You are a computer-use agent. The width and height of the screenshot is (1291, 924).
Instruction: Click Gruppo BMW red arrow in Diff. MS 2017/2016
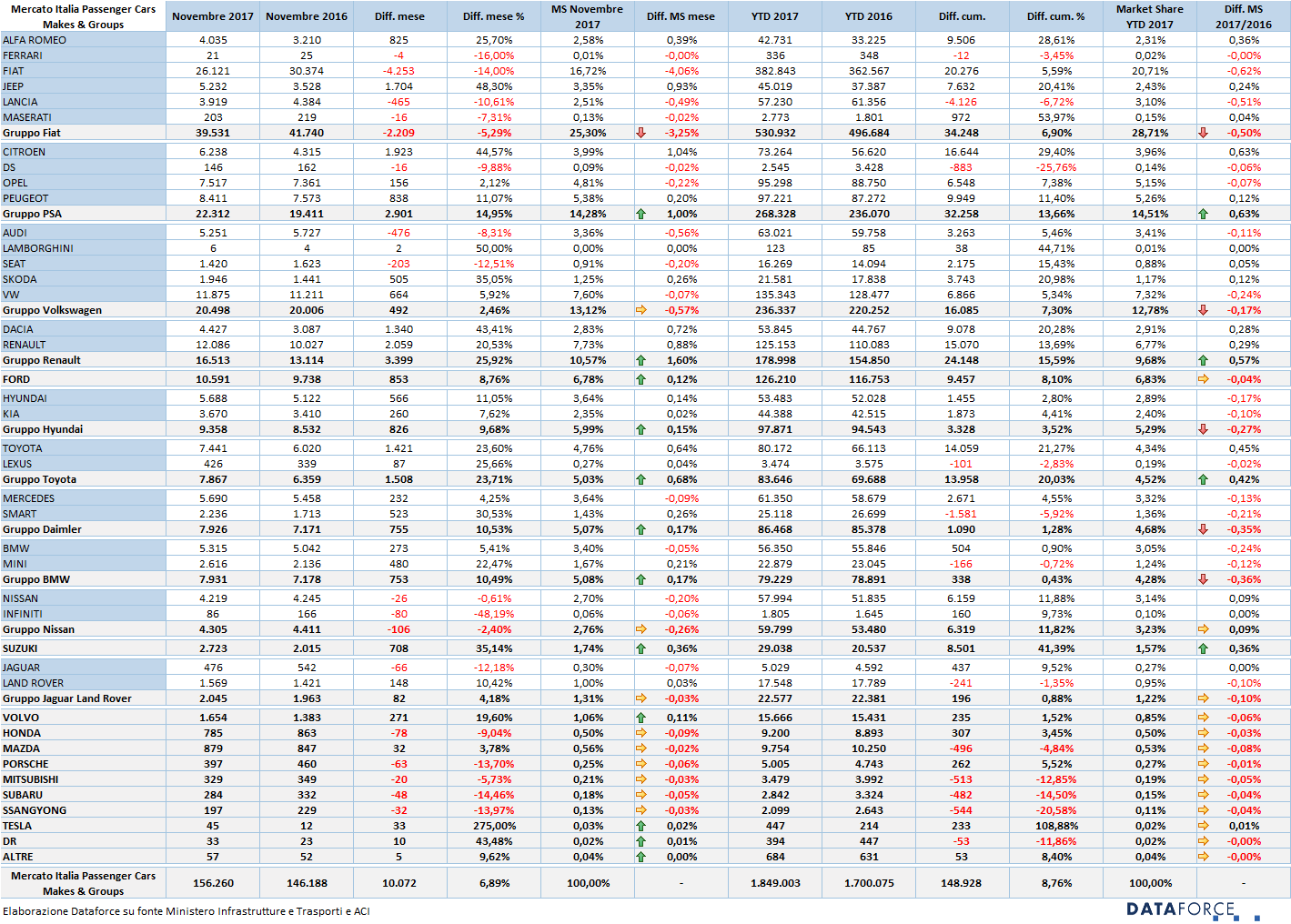click(1203, 579)
